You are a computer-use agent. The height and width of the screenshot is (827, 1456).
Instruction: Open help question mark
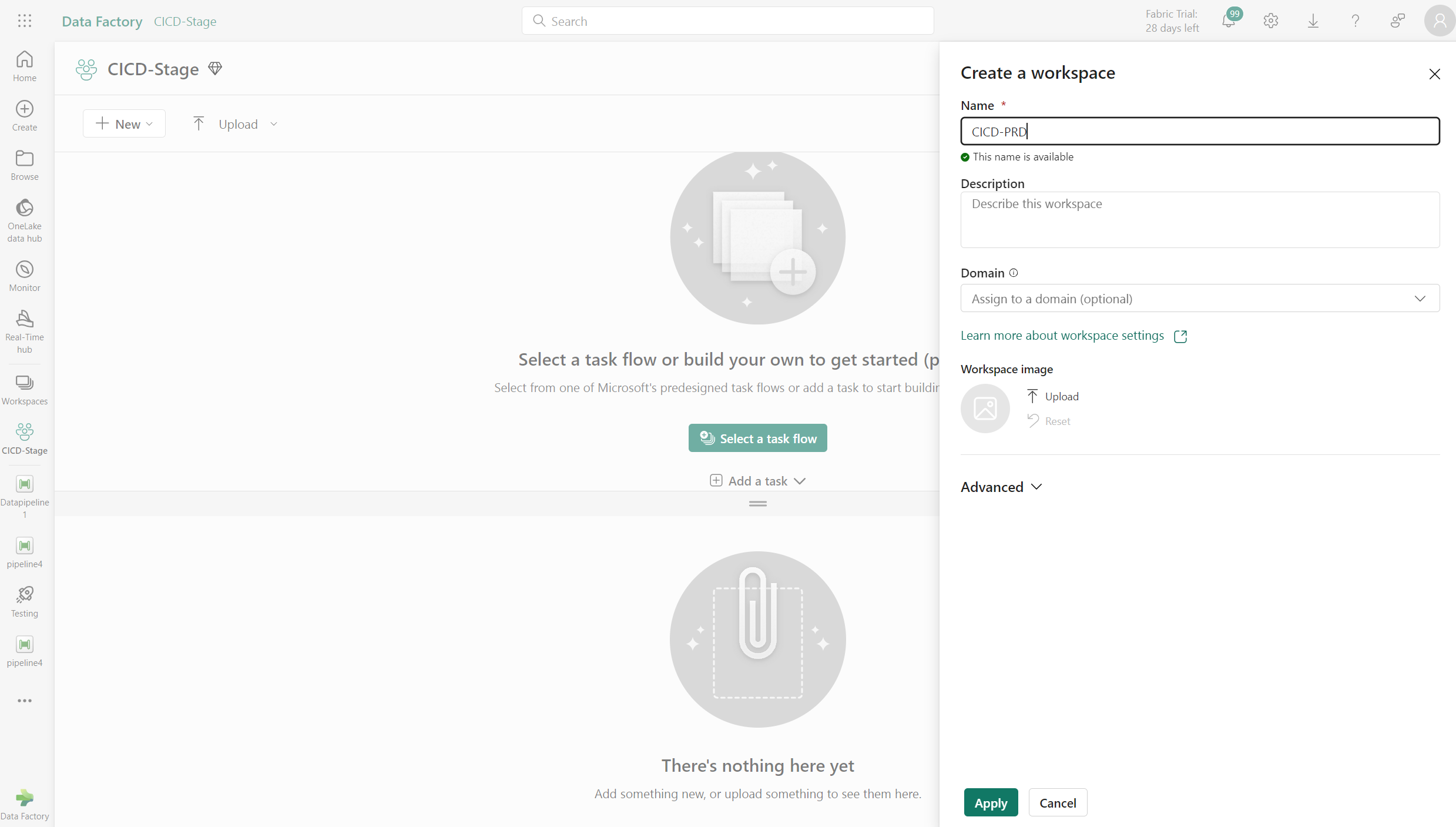[1356, 21]
